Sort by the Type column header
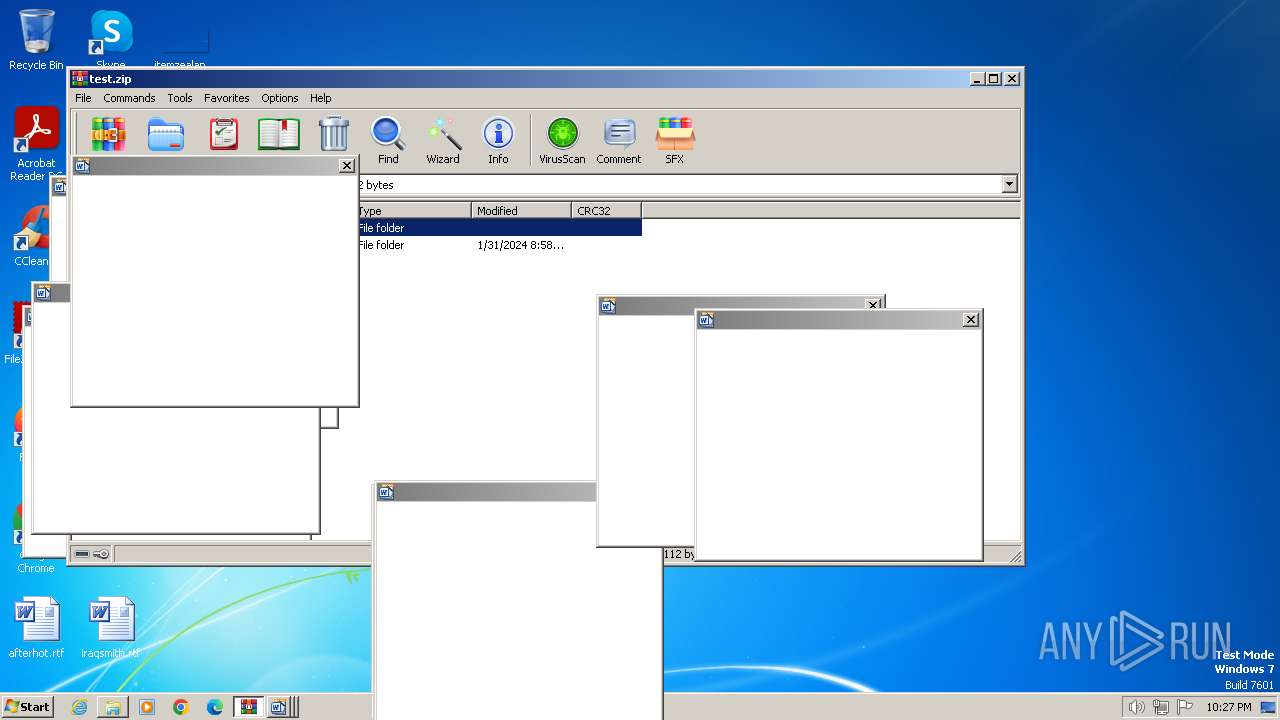 [x=414, y=210]
